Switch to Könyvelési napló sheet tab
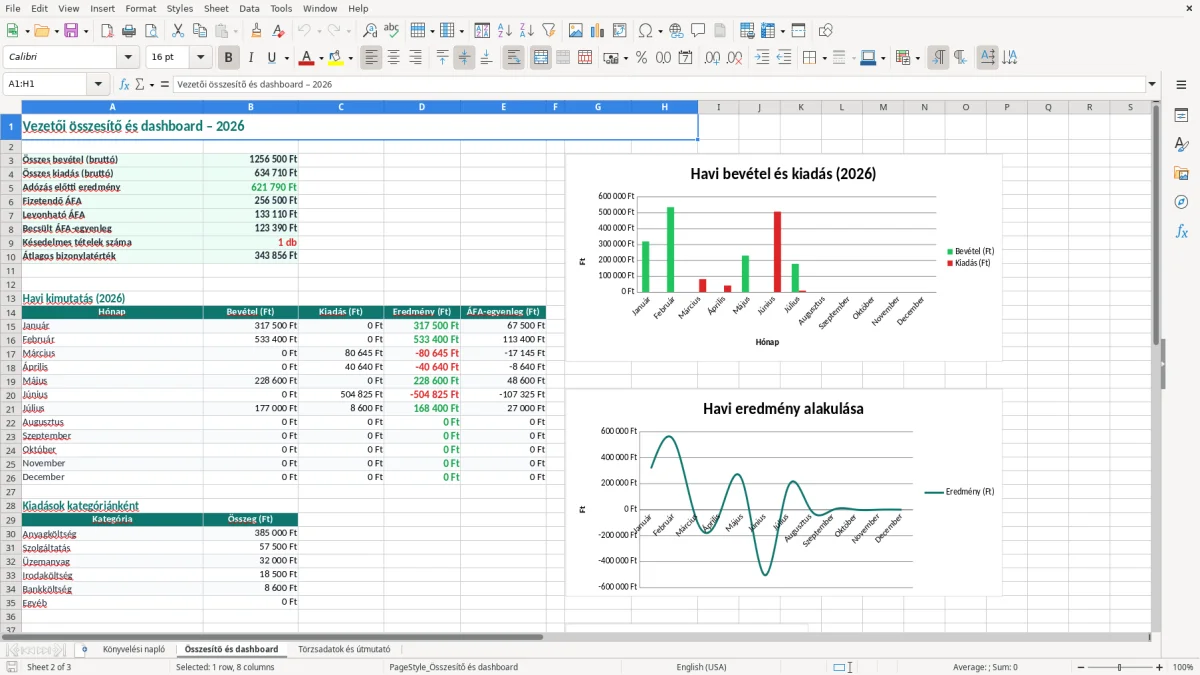Screen dimensions: 1200x675 (x=134, y=650)
